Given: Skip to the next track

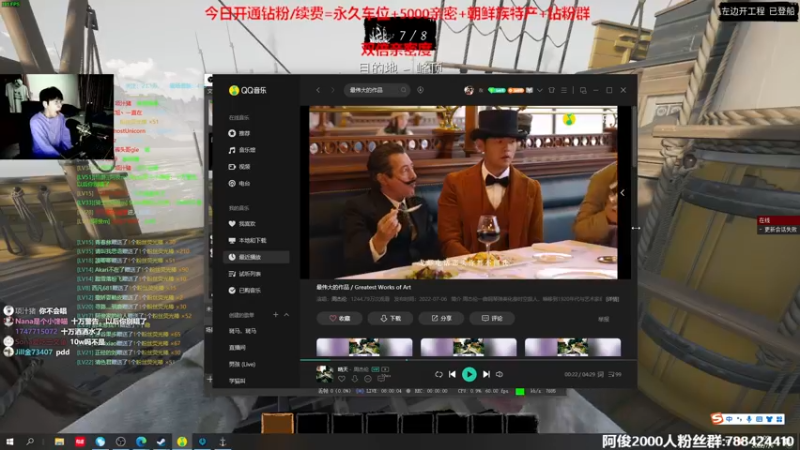Looking at the screenshot, I should 486,374.
